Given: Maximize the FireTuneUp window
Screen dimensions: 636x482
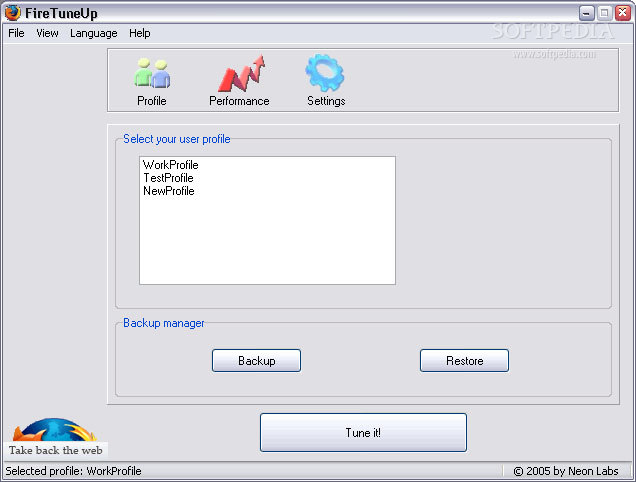Looking at the screenshot, I should point(604,13).
